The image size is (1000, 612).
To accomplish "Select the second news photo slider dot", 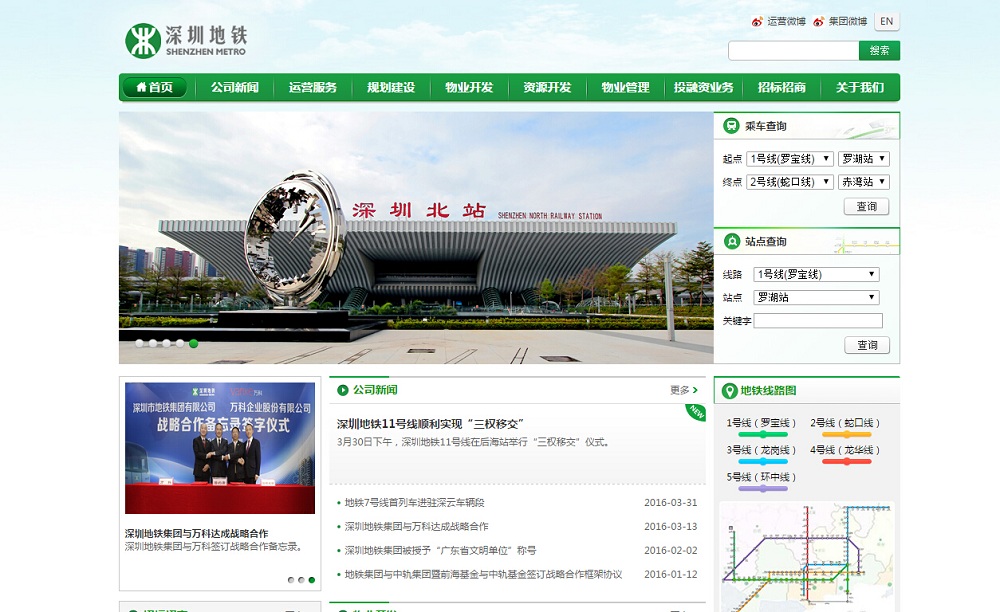I will [301, 580].
